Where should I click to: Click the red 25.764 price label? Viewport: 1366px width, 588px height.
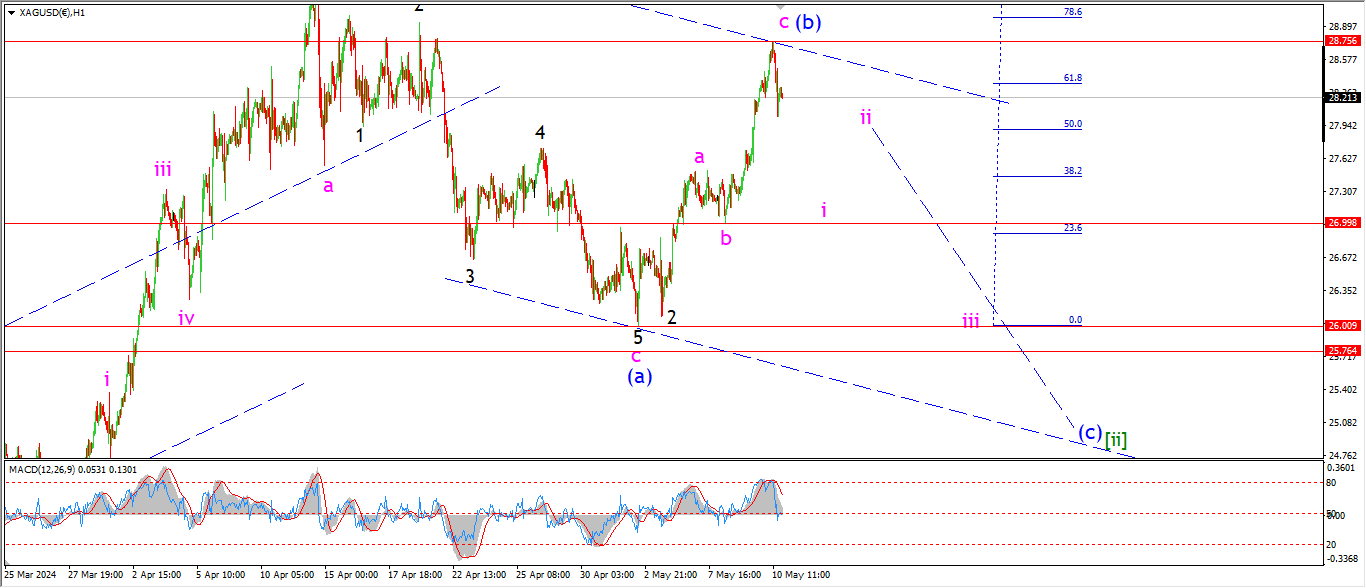pyautogui.click(x=1341, y=351)
